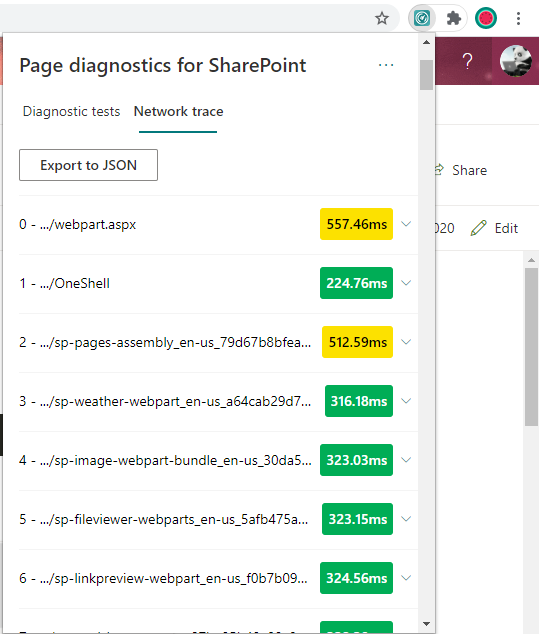Open the Extensions puzzle-piece menu

pyautogui.click(x=454, y=18)
